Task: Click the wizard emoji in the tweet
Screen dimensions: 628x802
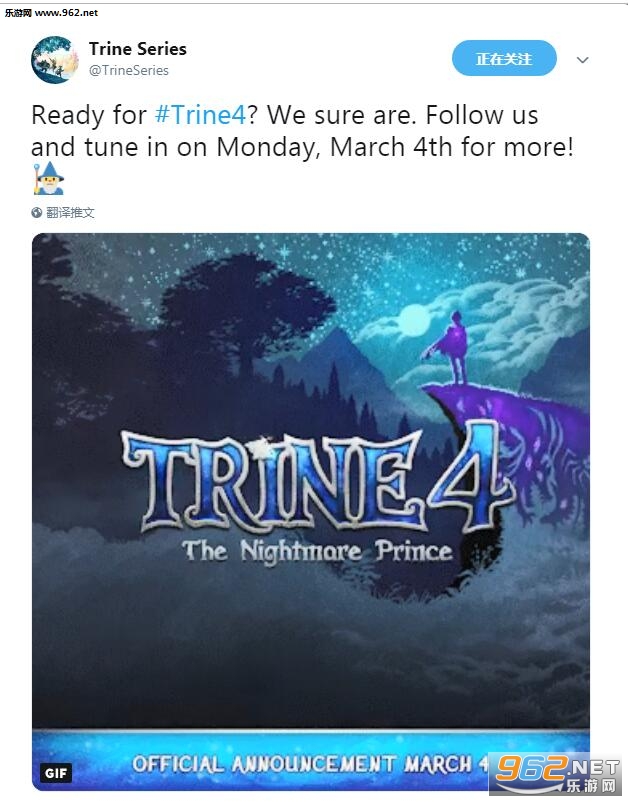Action: pyautogui.click(x=47, y=180)
